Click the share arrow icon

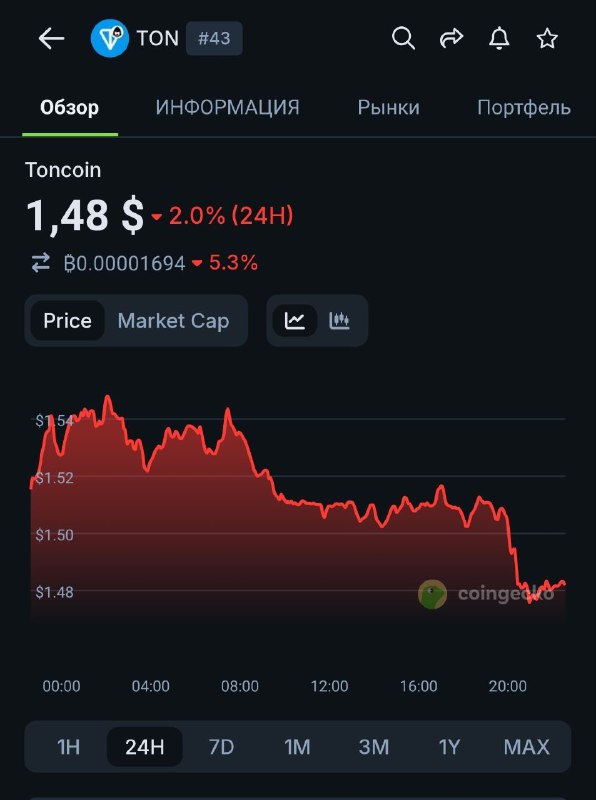451,38
